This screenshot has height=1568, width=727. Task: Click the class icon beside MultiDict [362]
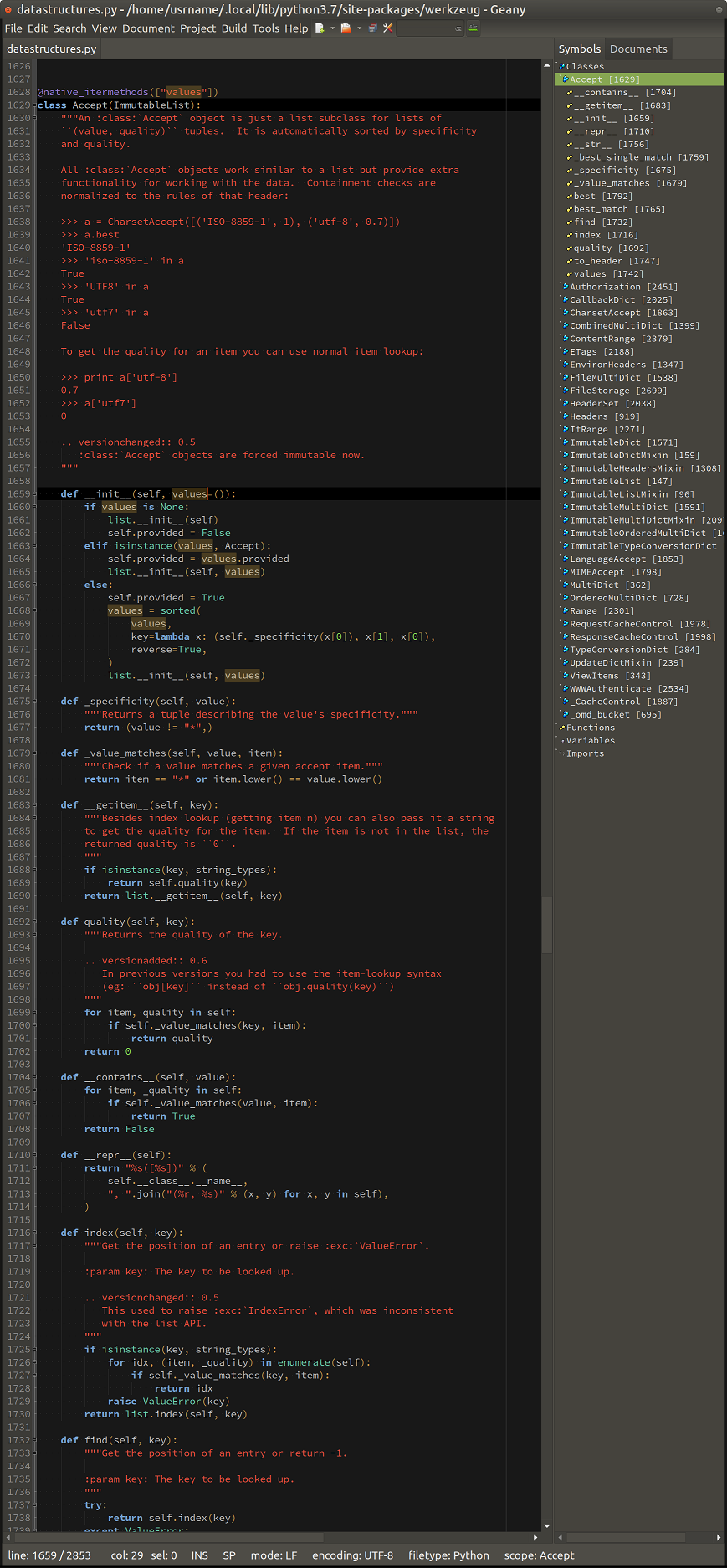tap(566, 585)
